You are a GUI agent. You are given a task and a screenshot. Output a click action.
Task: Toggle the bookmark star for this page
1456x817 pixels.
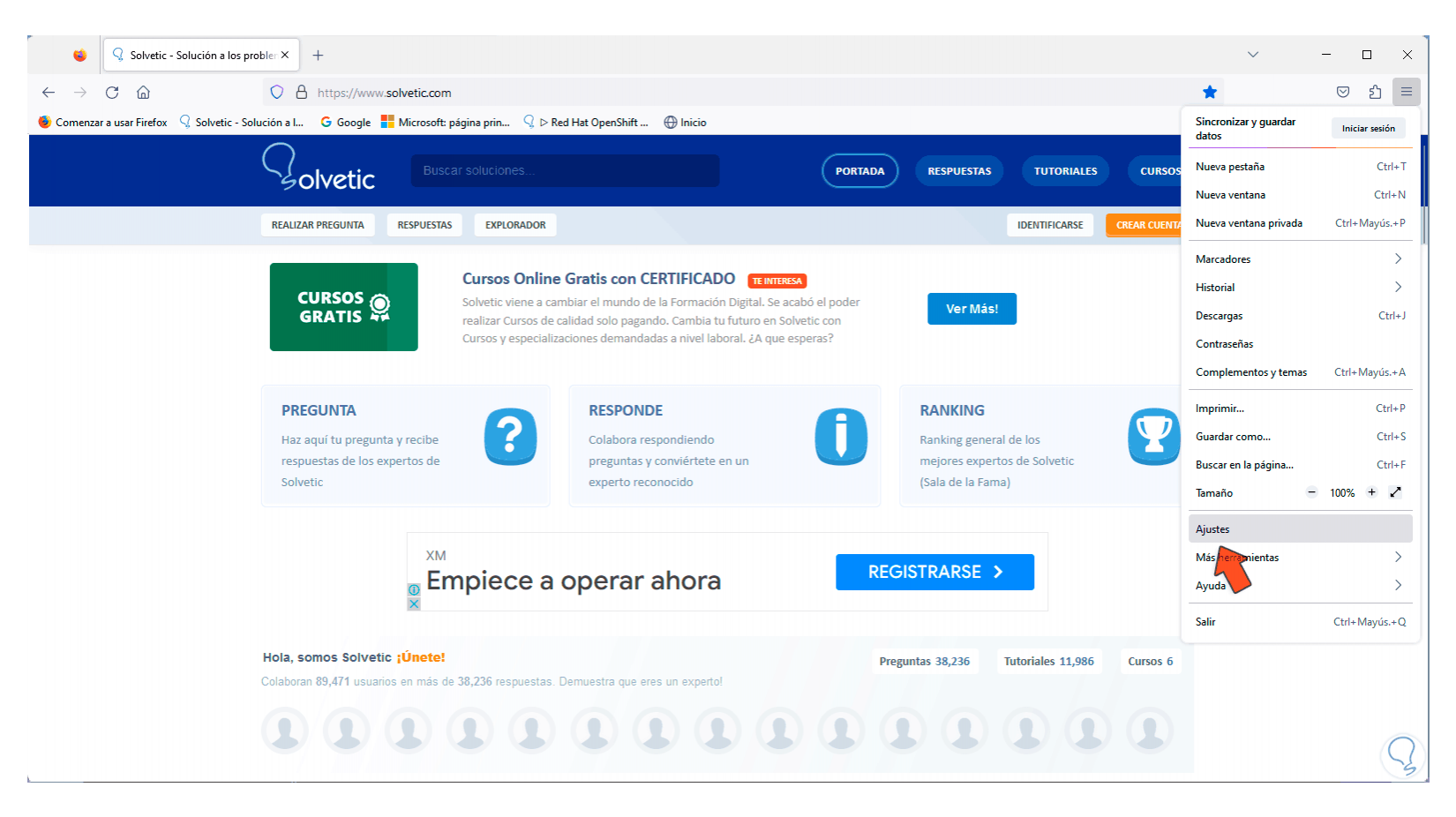click(x=1210, y=92)
